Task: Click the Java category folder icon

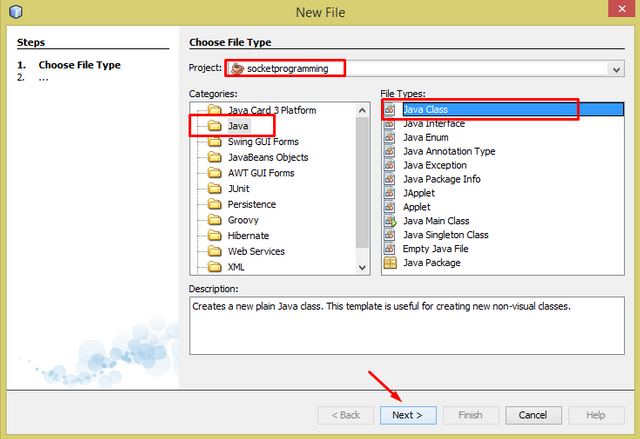Action: pyautogui.click(x=215, y=126)
